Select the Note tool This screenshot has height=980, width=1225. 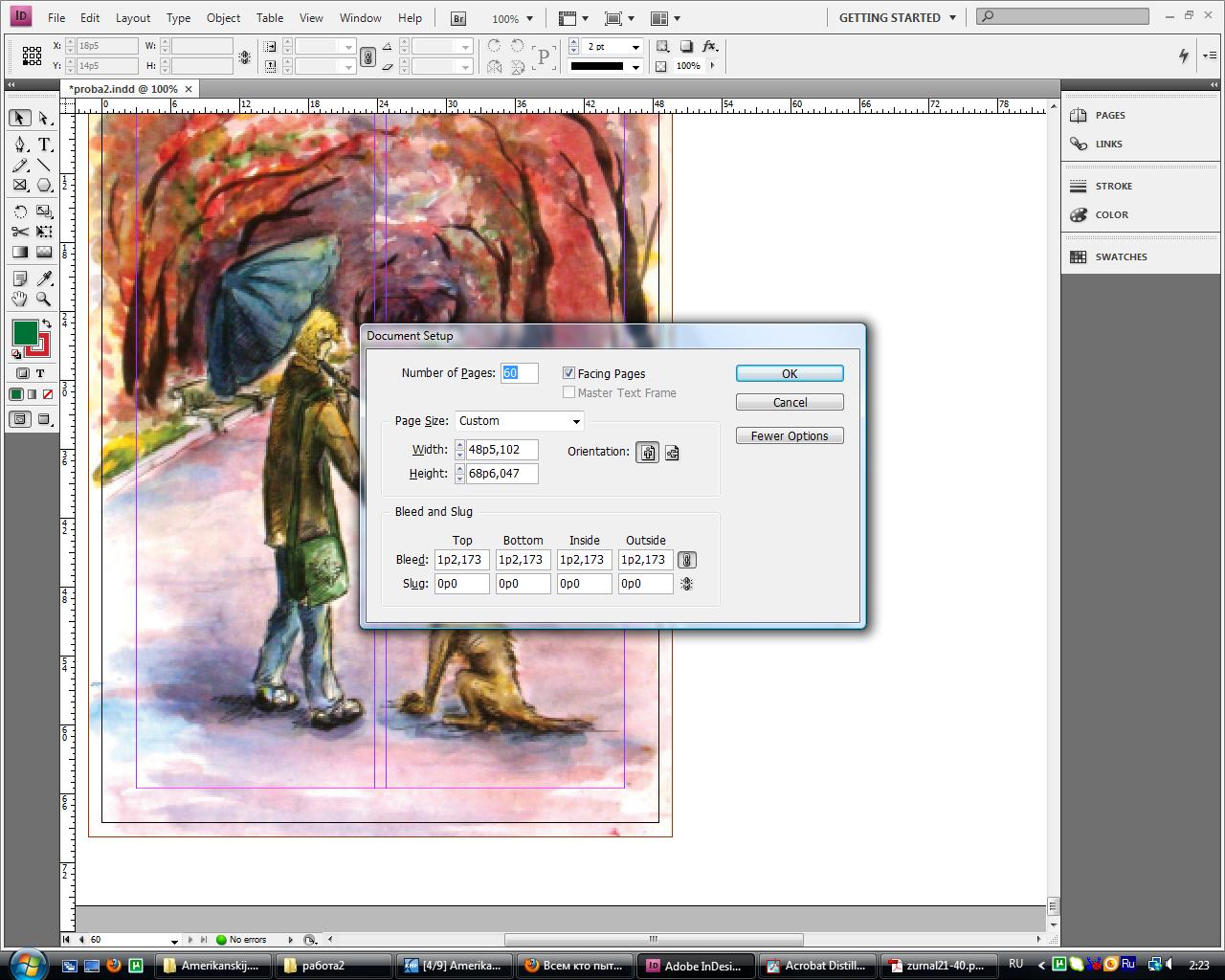[20, 278]
